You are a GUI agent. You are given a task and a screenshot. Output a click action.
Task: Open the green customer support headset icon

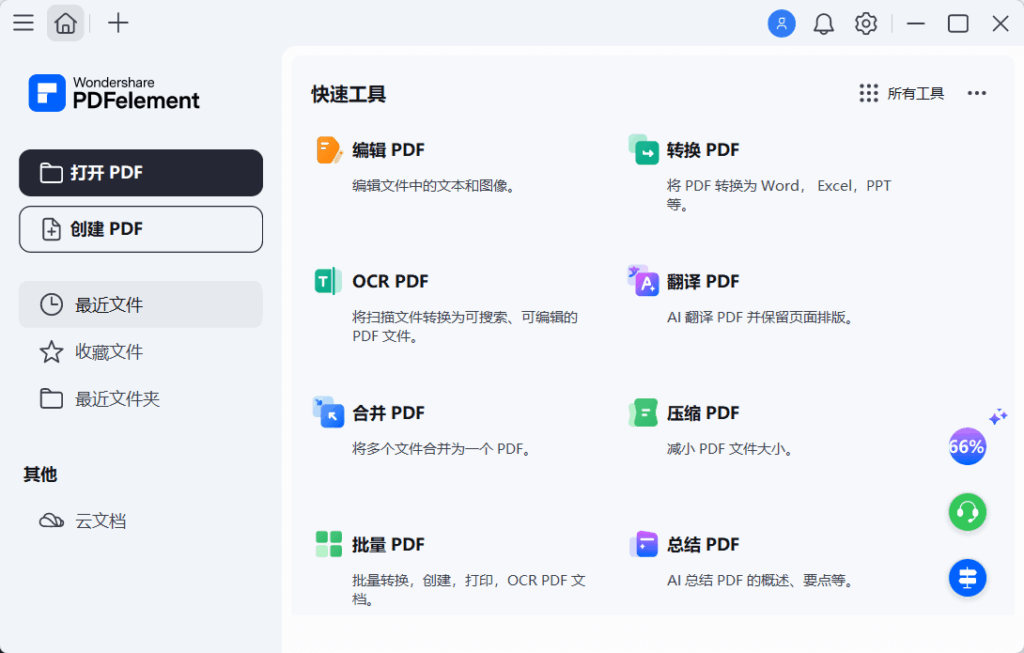[967, 512]
